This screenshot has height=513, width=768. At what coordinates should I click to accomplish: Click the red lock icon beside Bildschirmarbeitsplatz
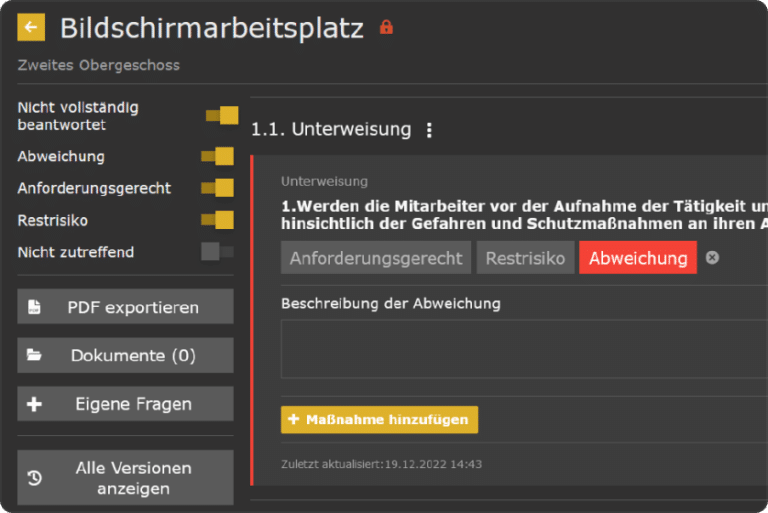386,27
